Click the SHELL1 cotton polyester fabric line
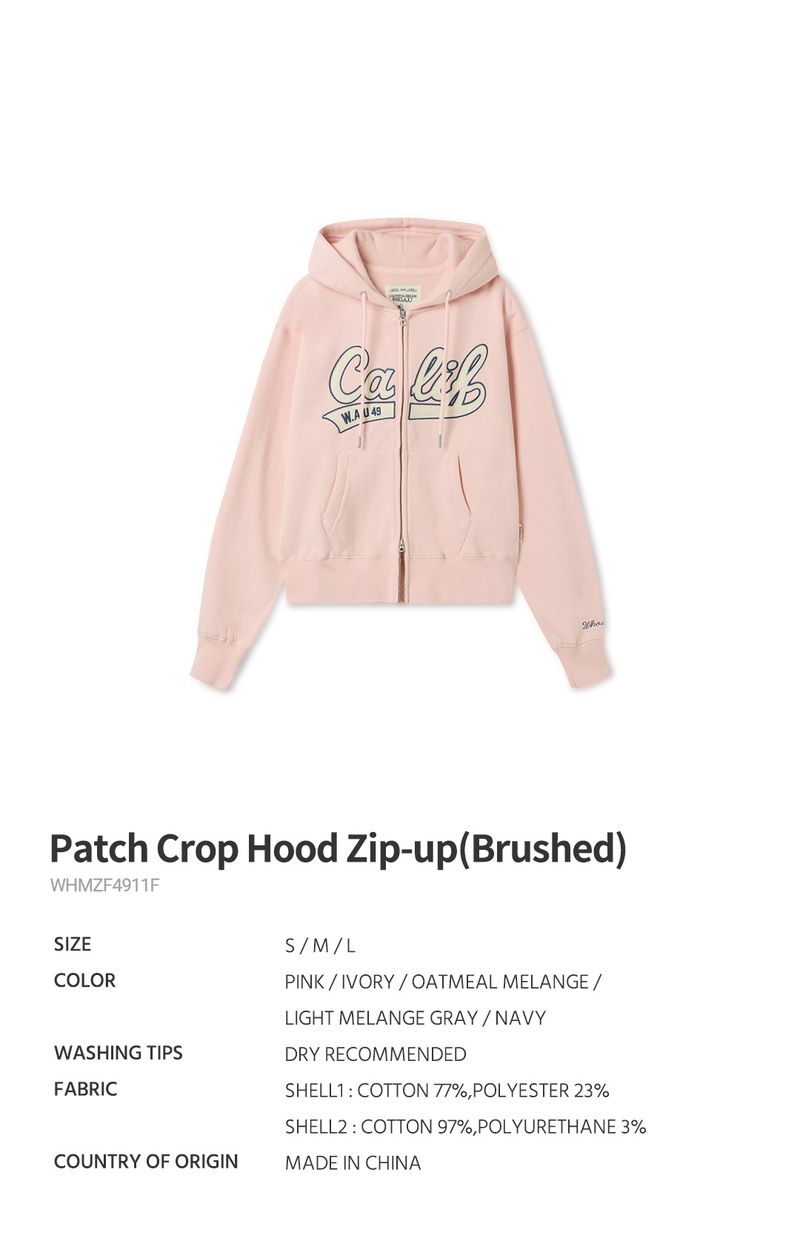This screenshot has width=800, height=1236. coord(447,1090)
